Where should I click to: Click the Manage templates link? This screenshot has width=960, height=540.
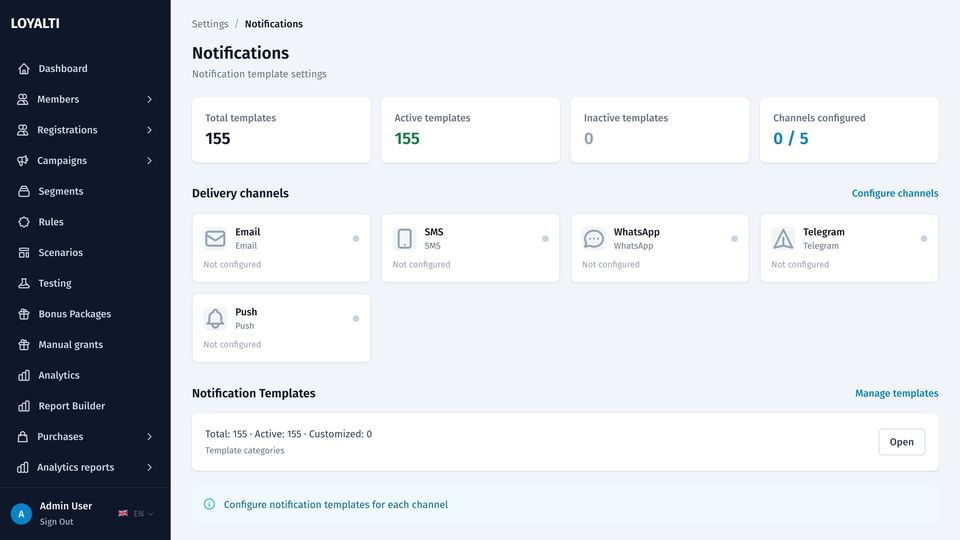pyautogui.click(x=896, y=394)
